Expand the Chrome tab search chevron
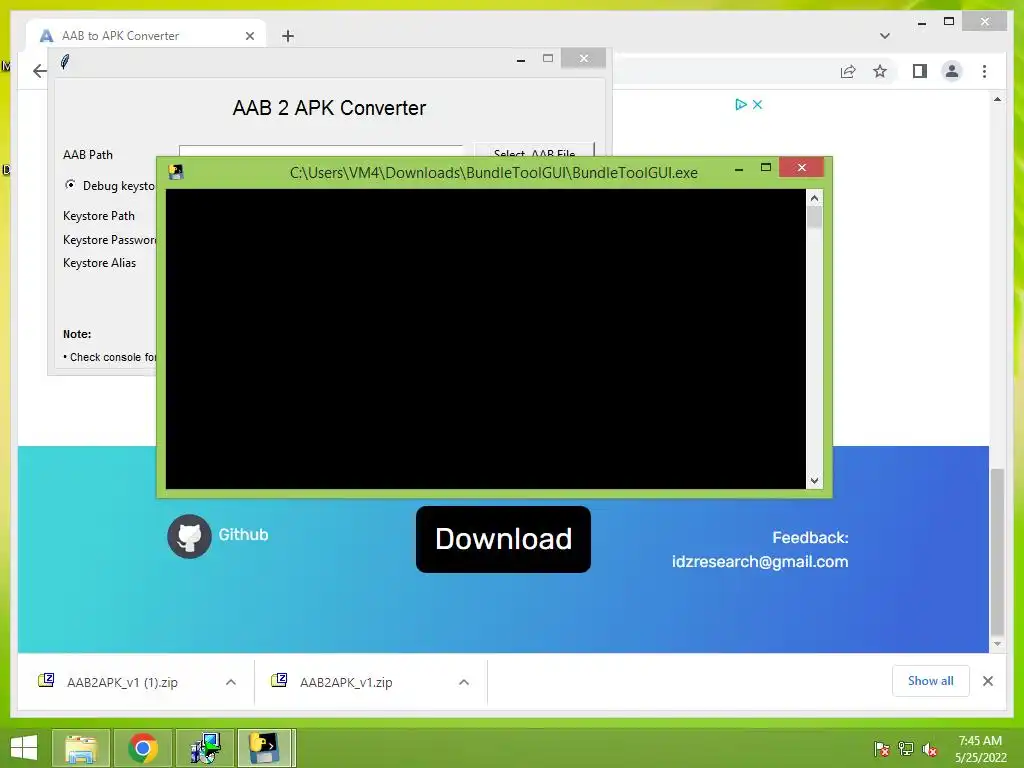 click(885, 36)
